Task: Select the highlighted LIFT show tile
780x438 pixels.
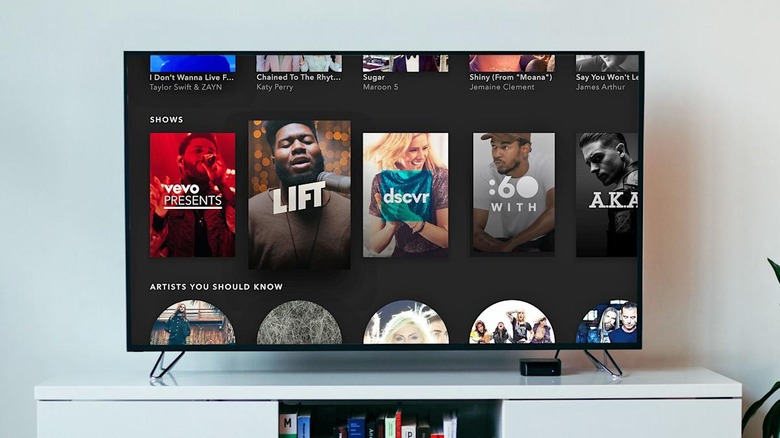Action: (299, 195)
